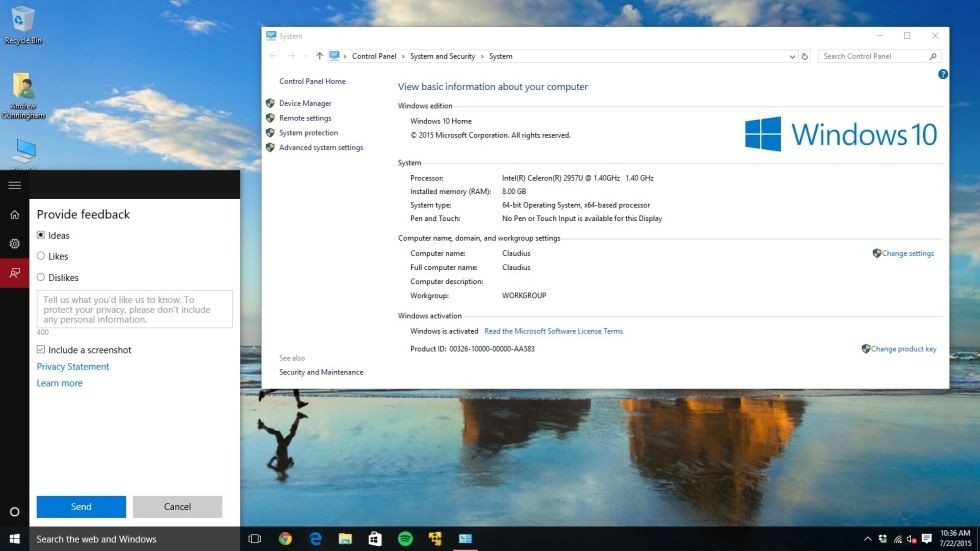Go to Control Panel Home
The image size is (980, 551).
(x=312, y=81)
